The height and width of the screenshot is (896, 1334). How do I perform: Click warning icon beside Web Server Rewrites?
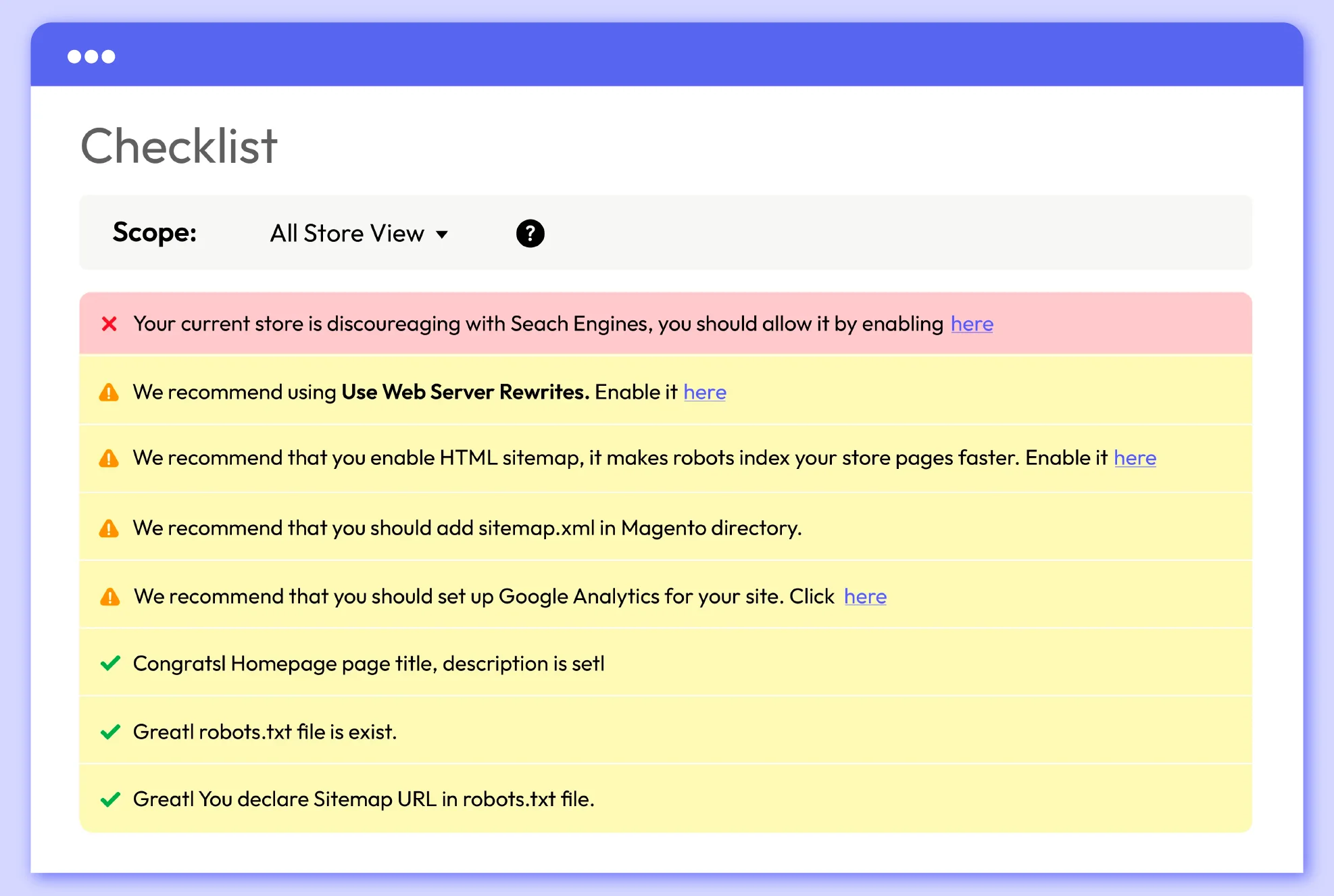(109, 393)
